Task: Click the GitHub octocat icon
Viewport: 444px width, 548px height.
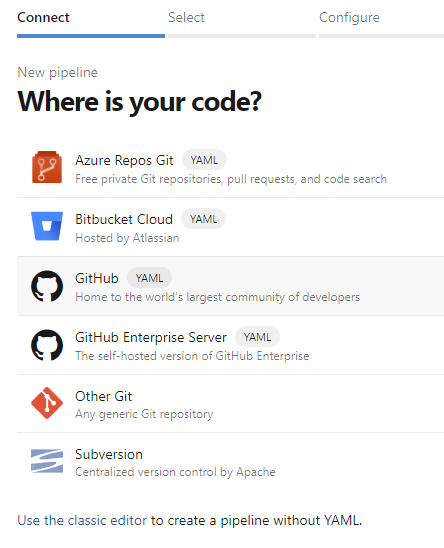Action: tap(47, 286)
